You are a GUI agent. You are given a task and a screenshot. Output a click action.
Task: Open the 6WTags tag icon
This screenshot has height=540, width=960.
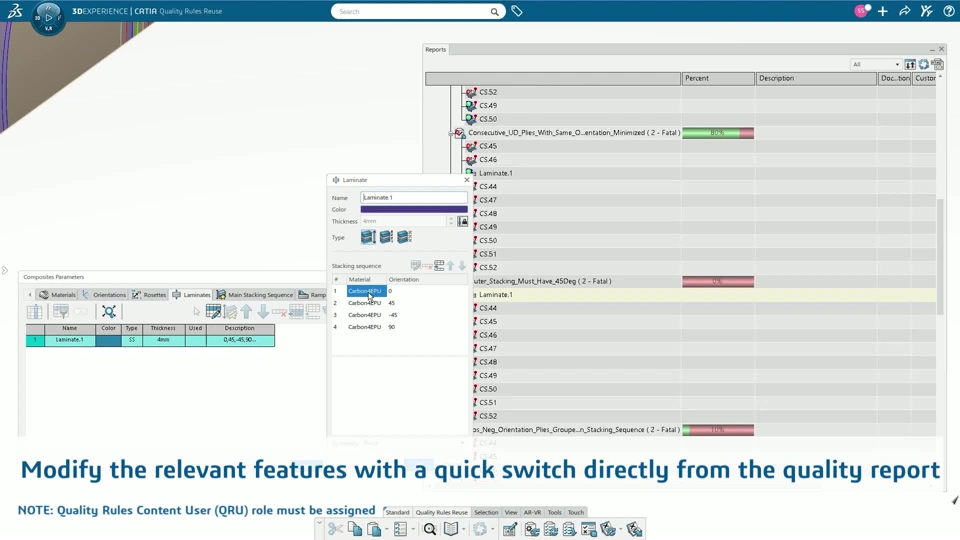517,11
